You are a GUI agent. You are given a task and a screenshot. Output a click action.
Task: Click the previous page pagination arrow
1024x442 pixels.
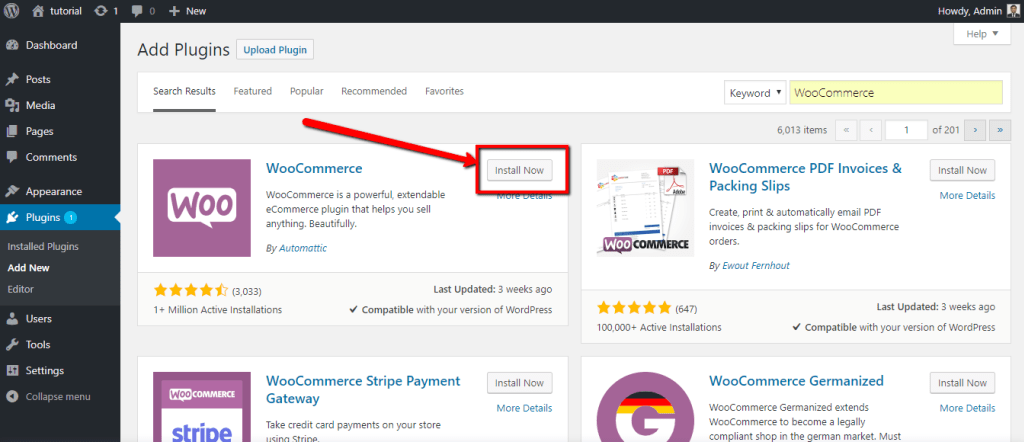tap(871, 130)
